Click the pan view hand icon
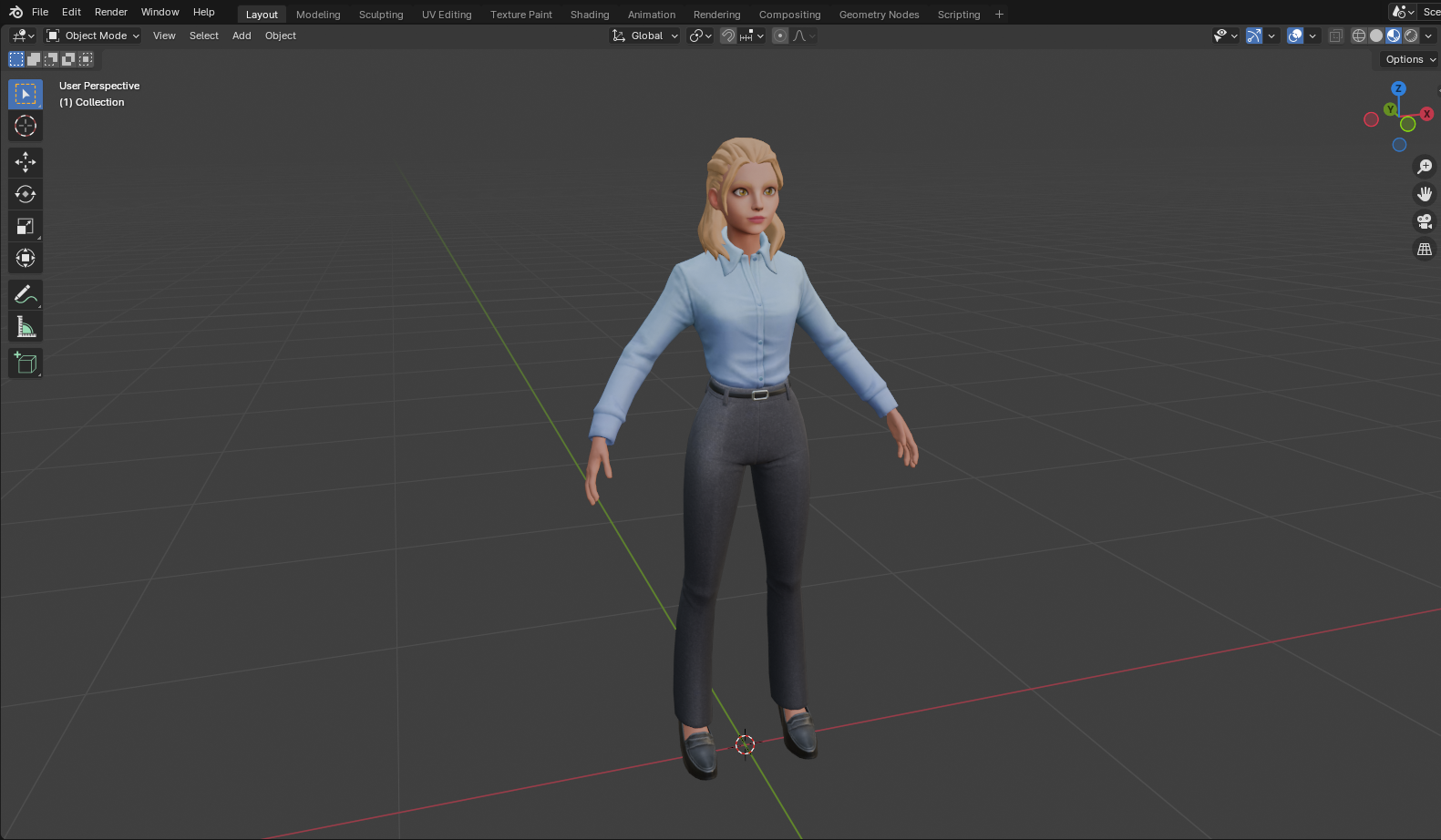Image resolution: width=1441 pixels, height=840 pixels. point(1424,194)
